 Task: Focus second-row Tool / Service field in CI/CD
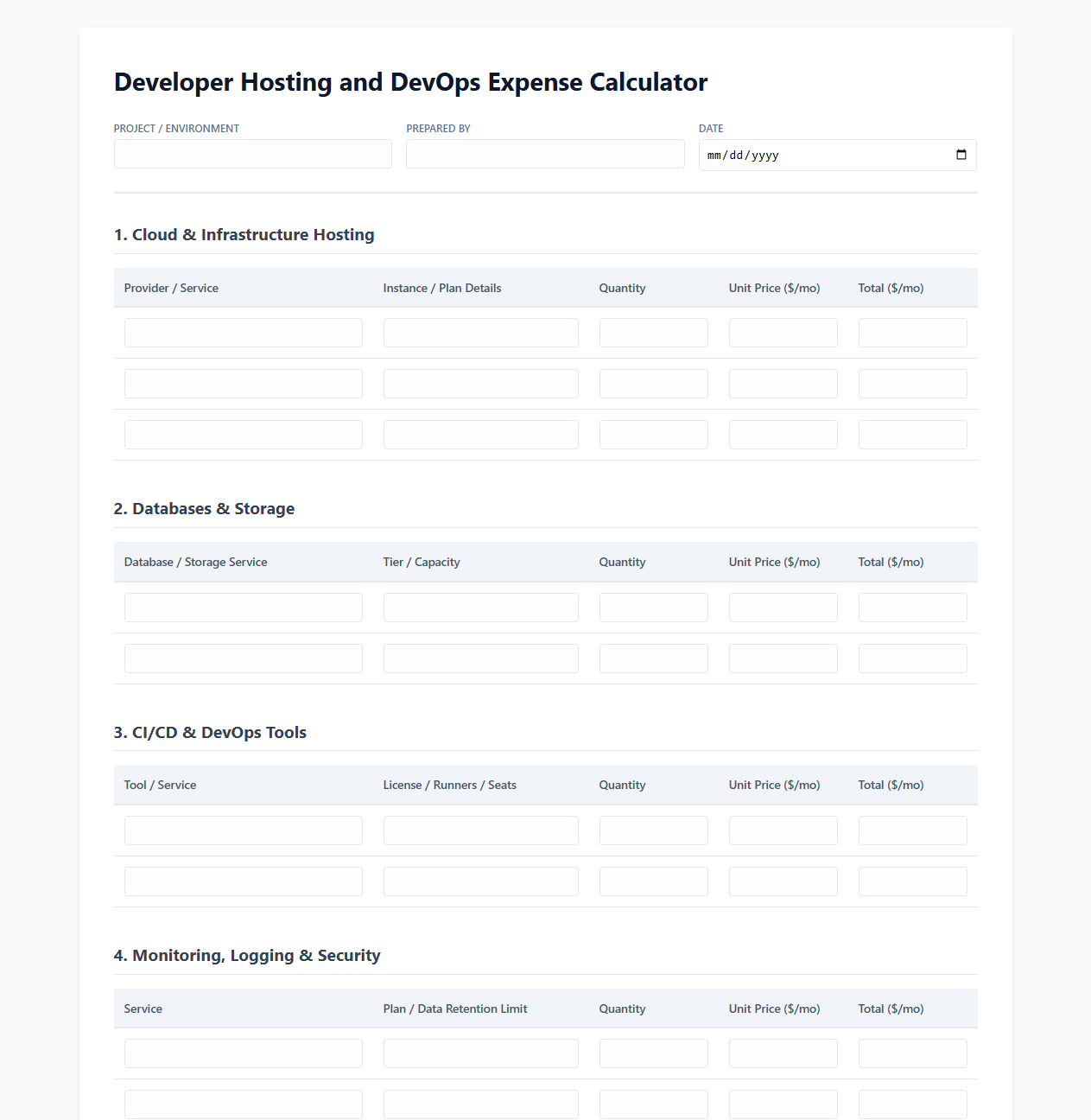point(244,881)
